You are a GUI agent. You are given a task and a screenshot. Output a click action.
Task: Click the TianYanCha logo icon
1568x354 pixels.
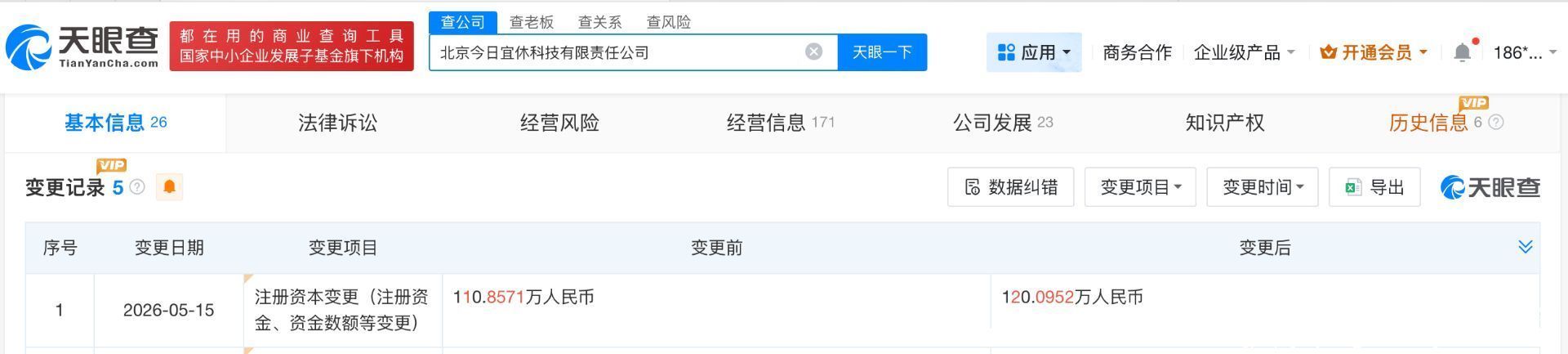29,47
